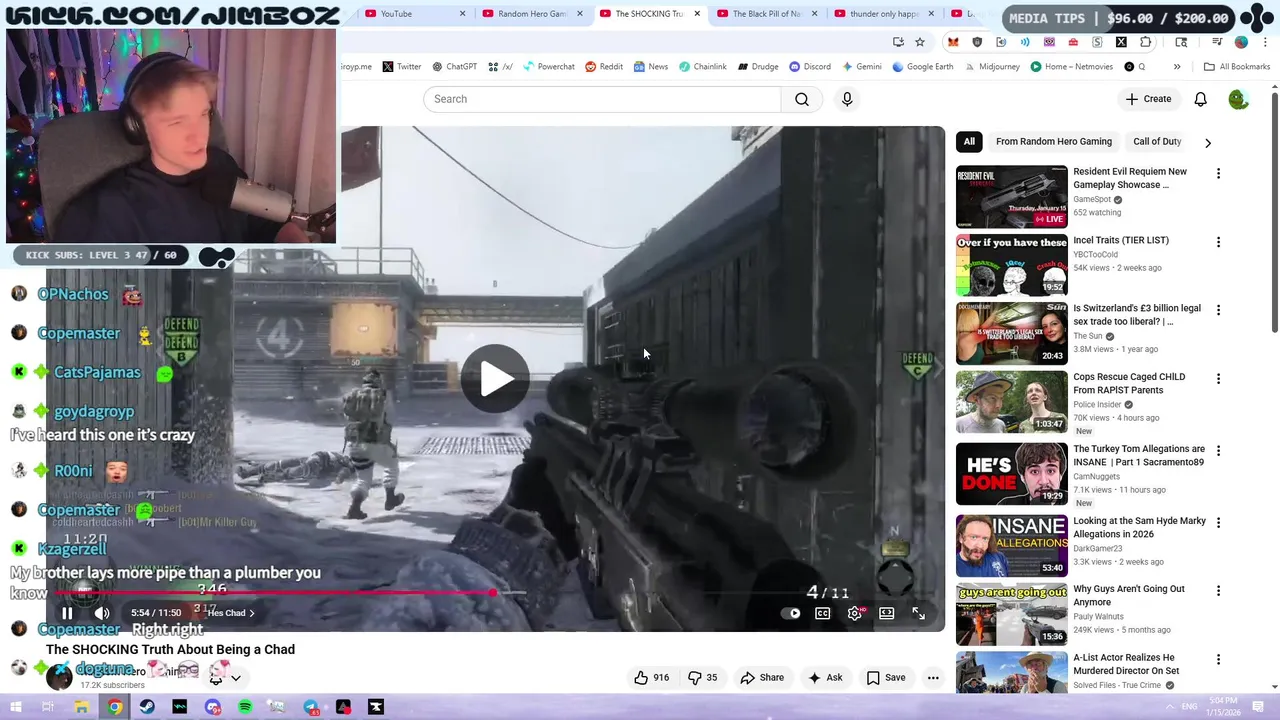Open File Explorer from the taskbar
The width and height of the screenshot is (1280, 720).
point(81,707)
